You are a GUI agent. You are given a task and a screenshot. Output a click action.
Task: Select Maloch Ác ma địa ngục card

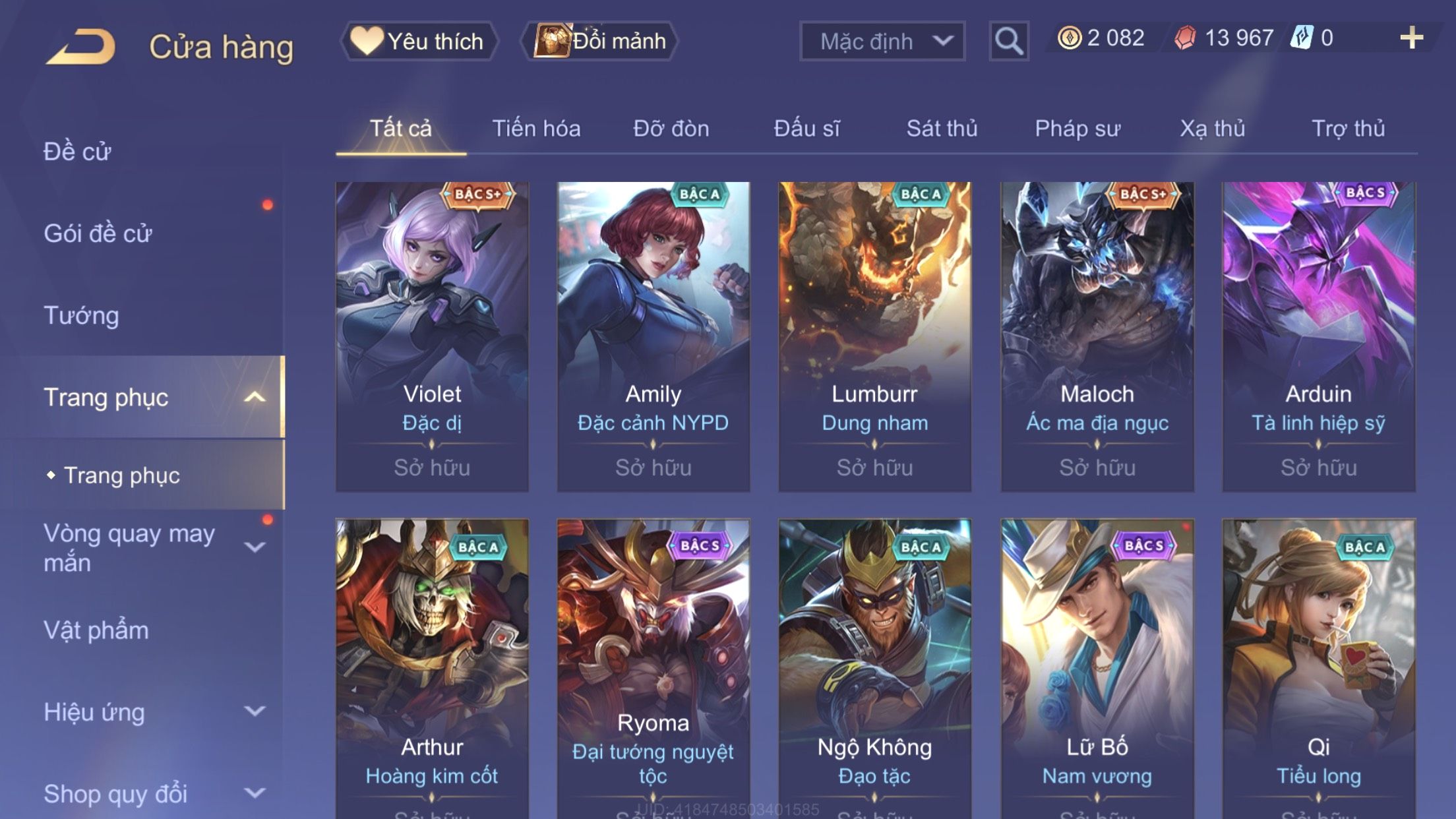tap(1097, 337)
